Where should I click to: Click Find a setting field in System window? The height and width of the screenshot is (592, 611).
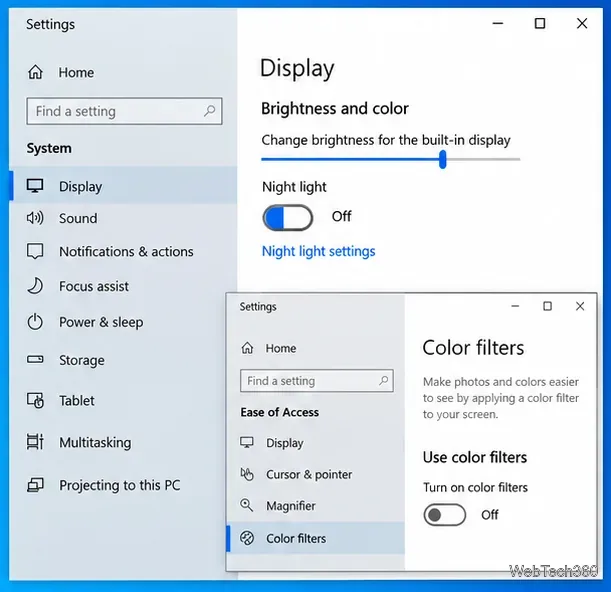tap(124, 111)
